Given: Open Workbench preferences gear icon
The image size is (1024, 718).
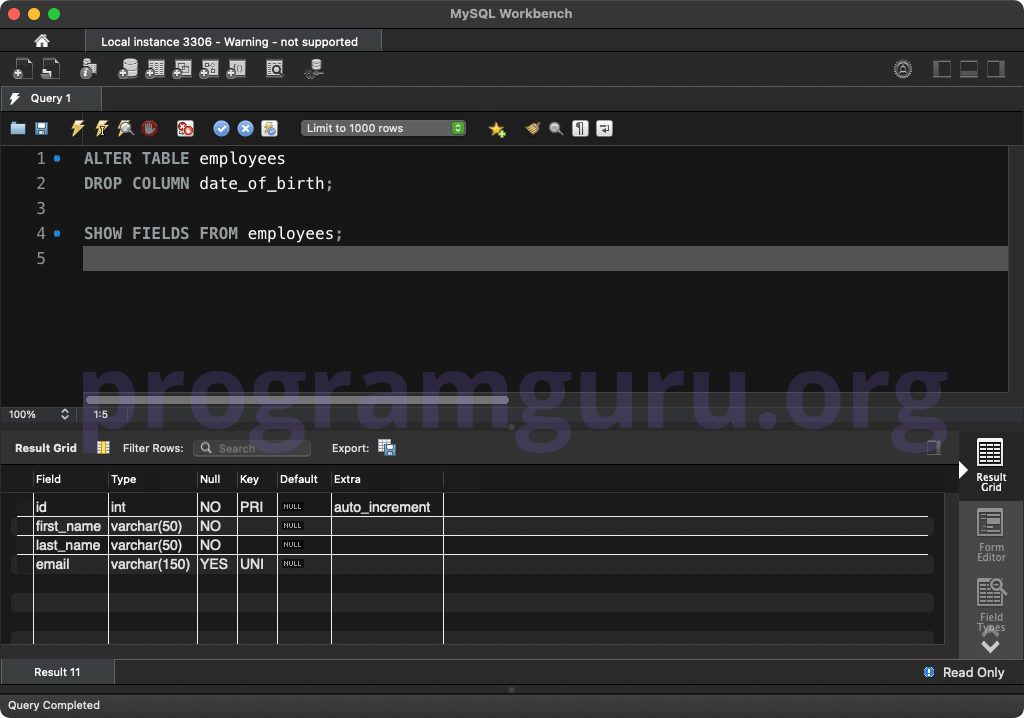Looking at the screenshot, I should pyautogui.click(x=903, y=69).
